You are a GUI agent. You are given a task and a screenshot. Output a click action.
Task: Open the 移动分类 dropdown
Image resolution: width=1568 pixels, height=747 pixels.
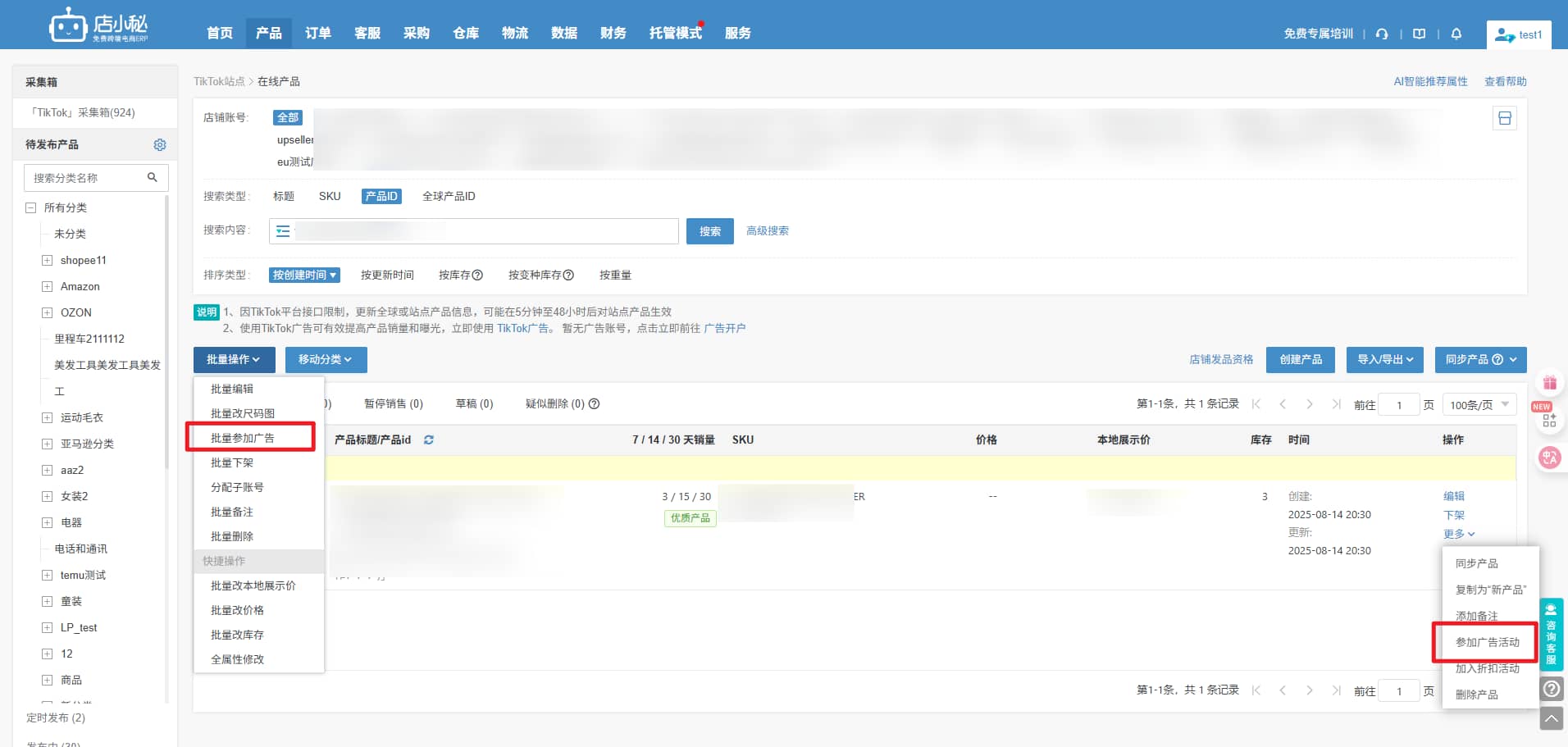click(x=326, y=359)
